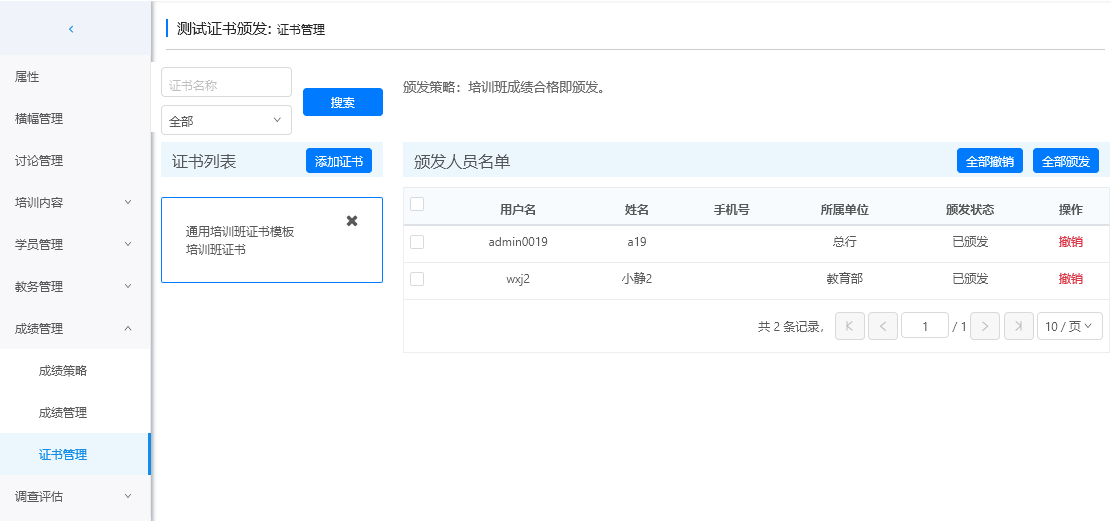The width and height of the screenshot is (1111, 521).
Task: Remove the certificate template with X icon
Action: point(352,221)
